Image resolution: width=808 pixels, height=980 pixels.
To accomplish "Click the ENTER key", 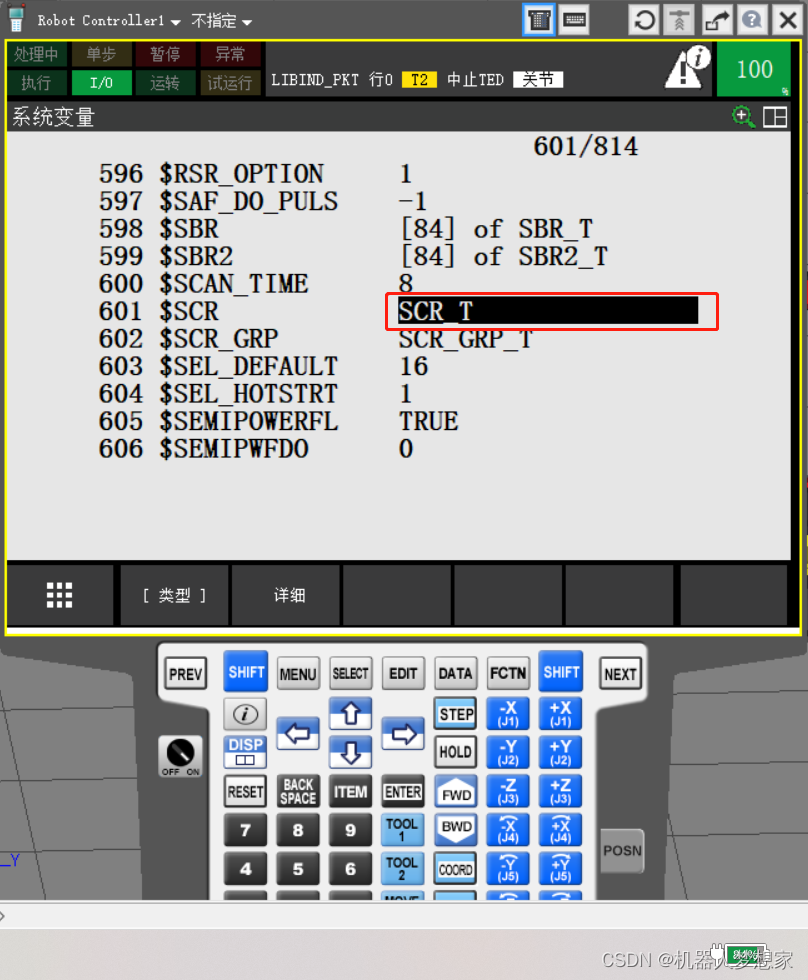I will [x=403, y=791].
